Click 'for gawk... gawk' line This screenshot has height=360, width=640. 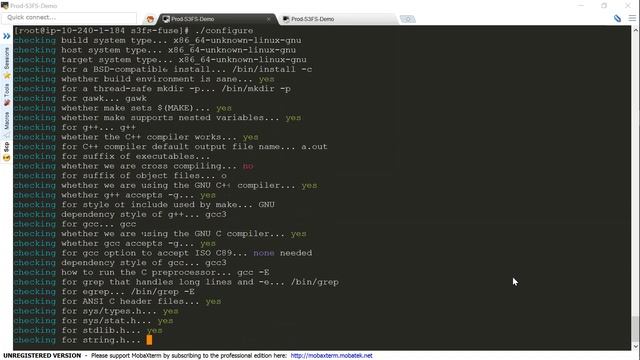click(80, 98)
